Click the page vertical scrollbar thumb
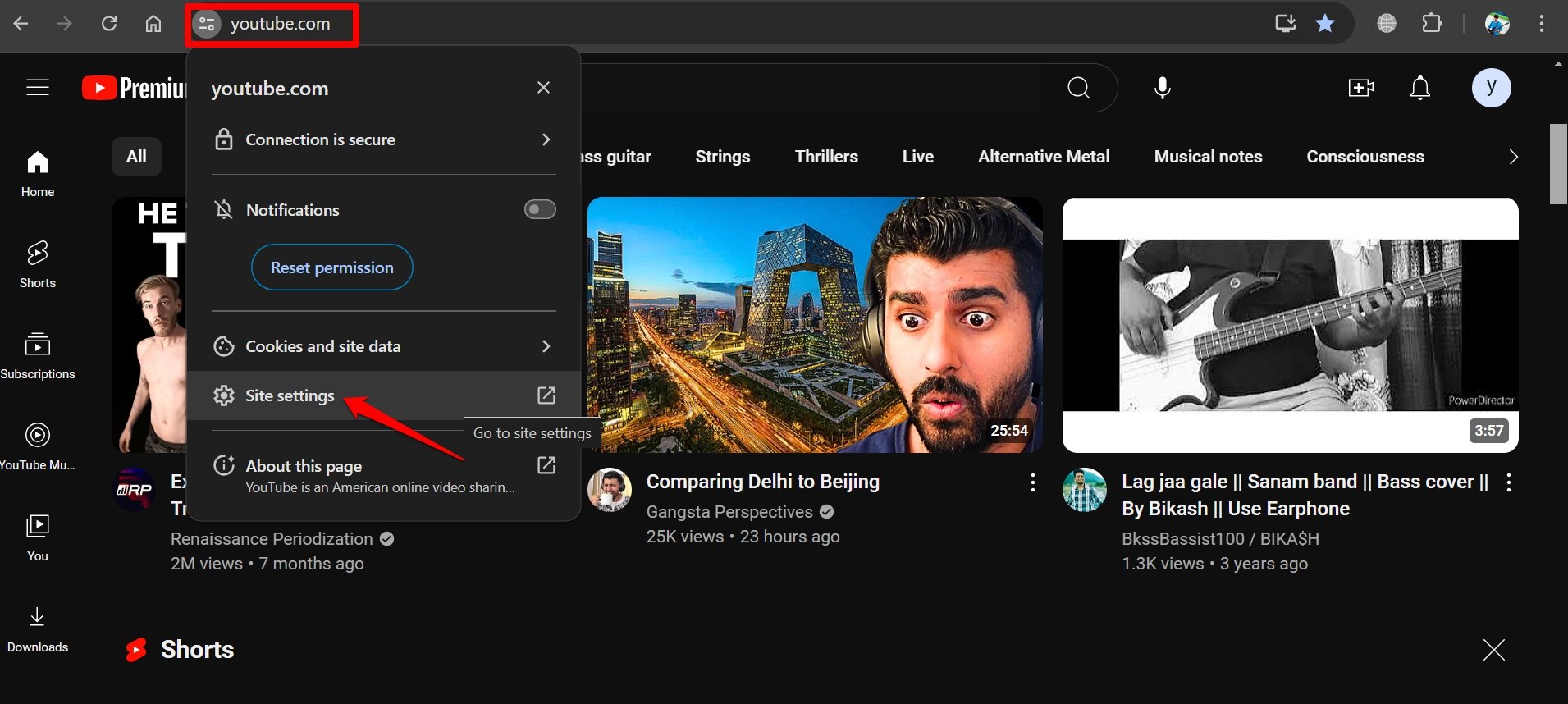 tap(1558, 163)
